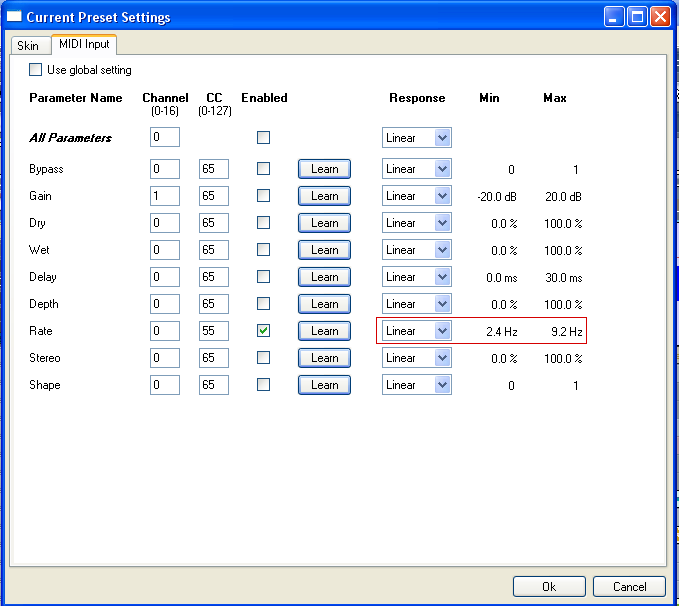Focus Gain channel field showing 1
This screenshot has height=606, width=679.
click(x=165, y=195)
